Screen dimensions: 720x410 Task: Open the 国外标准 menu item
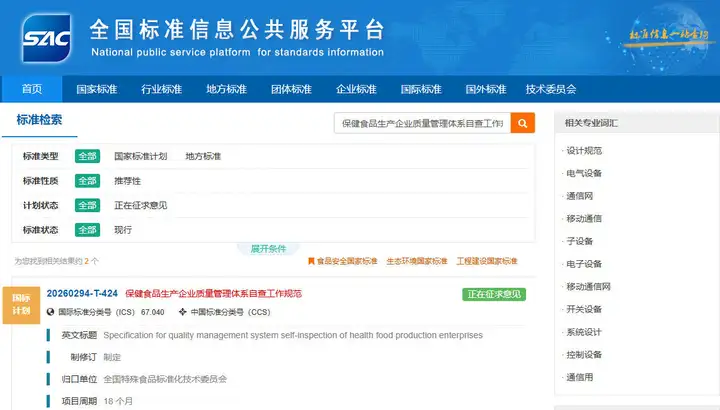485,89
